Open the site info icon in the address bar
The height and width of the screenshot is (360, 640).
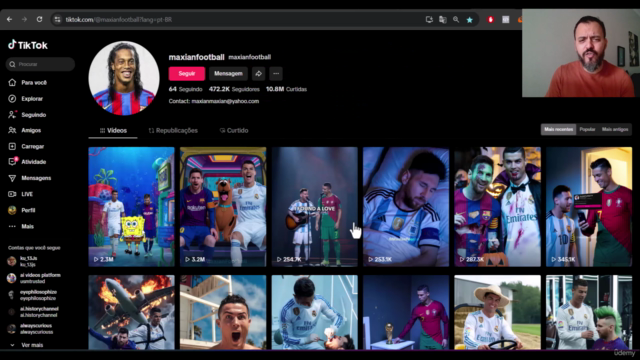pyautogui.click(x=58, y=19)
